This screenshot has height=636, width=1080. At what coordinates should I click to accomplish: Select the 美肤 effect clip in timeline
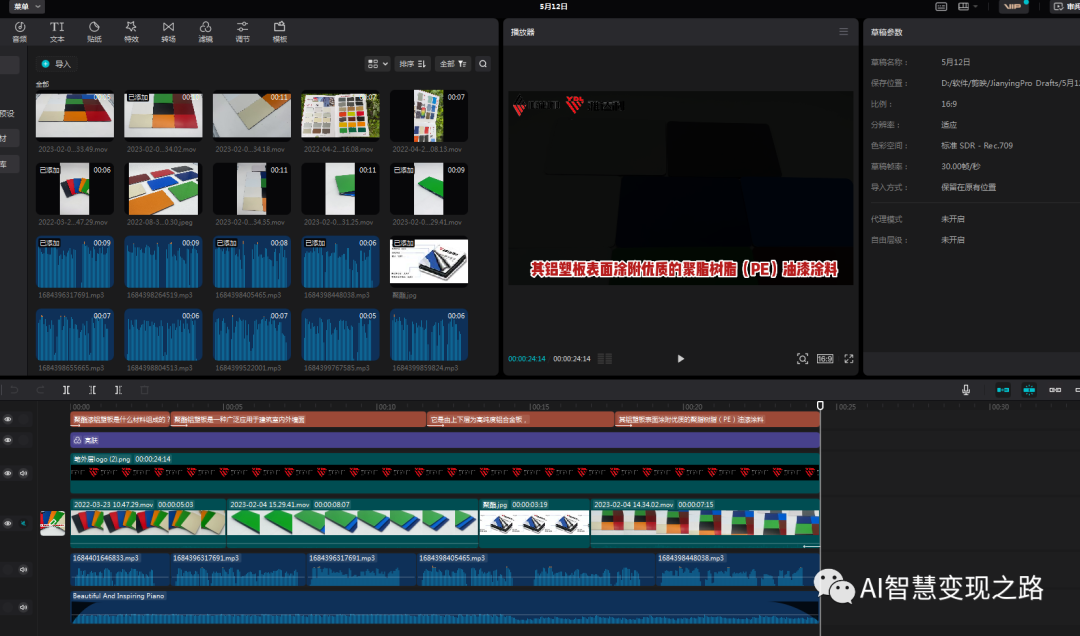[445, 440]
